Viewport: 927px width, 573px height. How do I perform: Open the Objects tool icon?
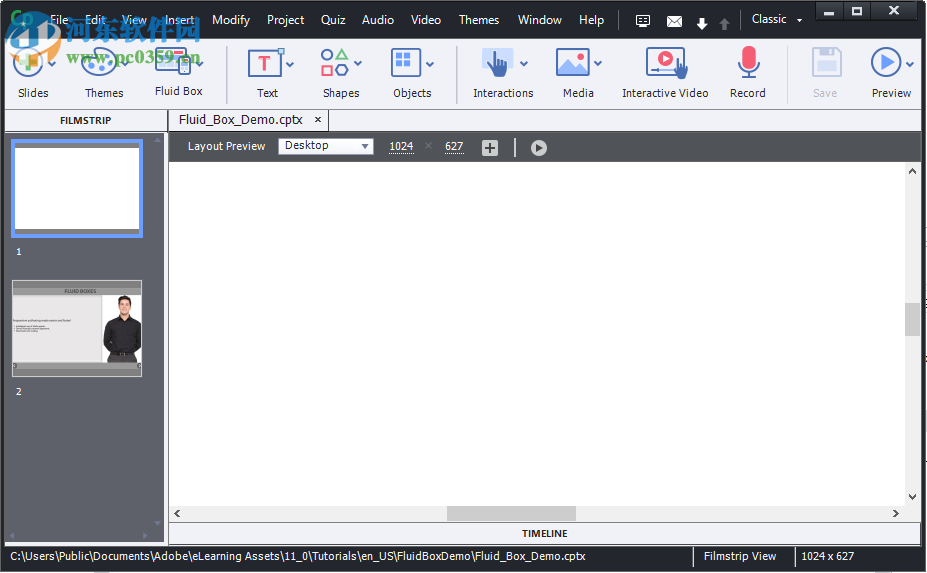406,63
